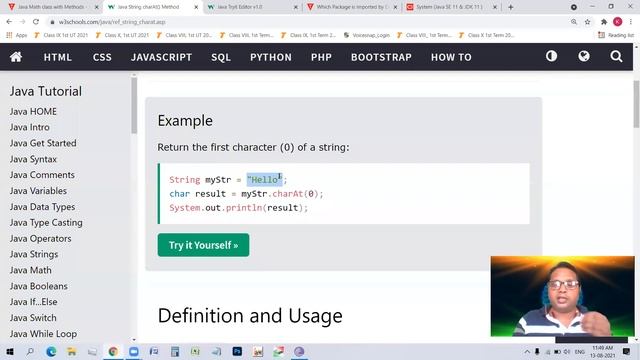The image size is (640, 360).
Task: Open extensions puzzle icon
Action: 604,22
